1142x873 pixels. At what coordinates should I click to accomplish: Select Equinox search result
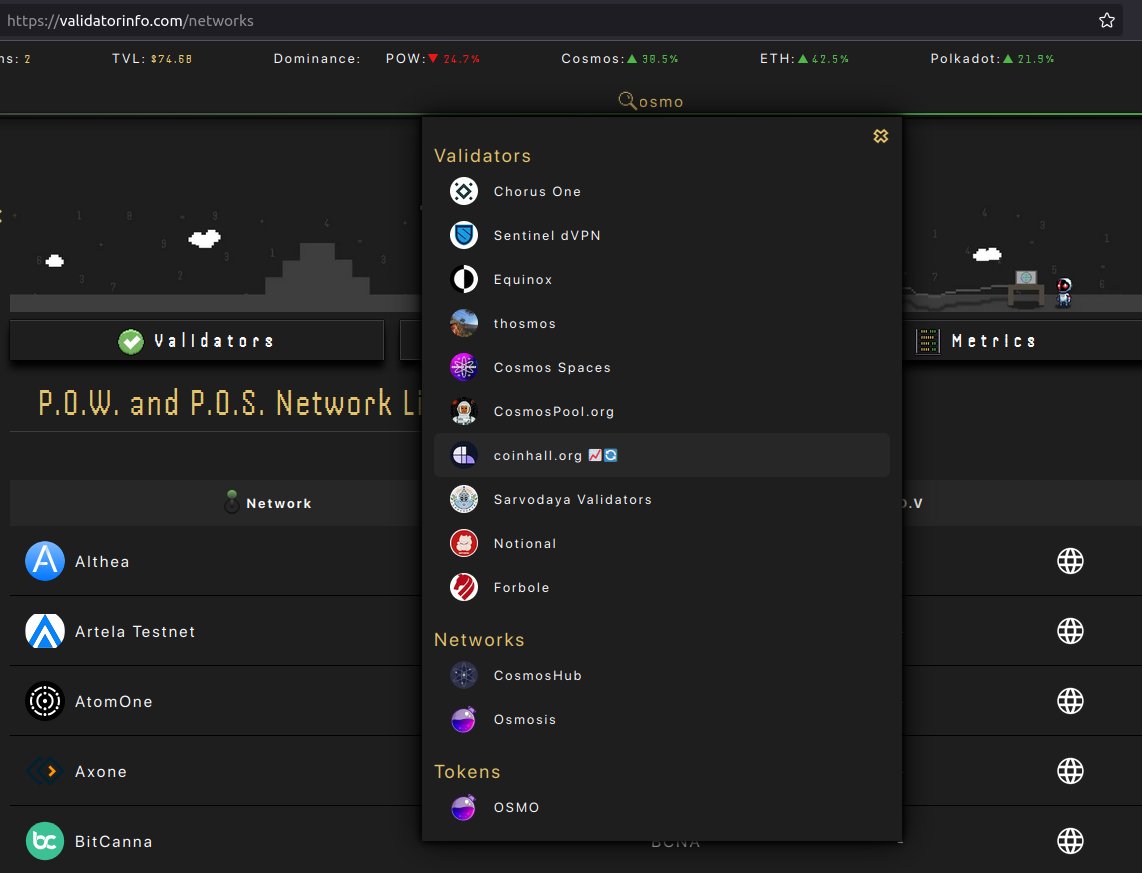pyautogui.click(x=662, y=280)
